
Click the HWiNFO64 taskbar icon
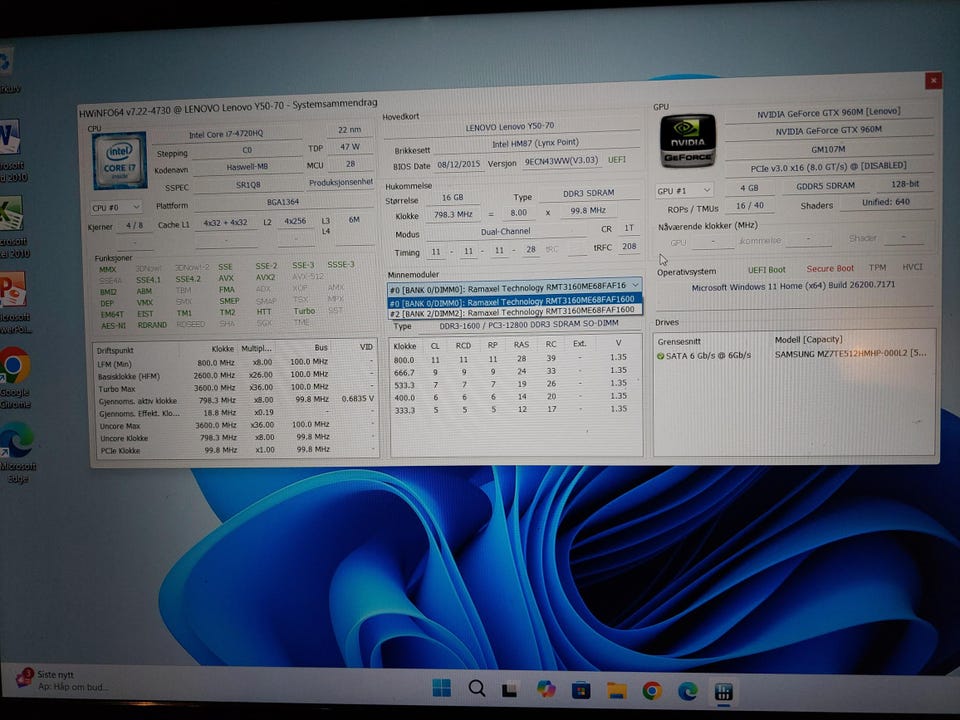coord(724,692)
